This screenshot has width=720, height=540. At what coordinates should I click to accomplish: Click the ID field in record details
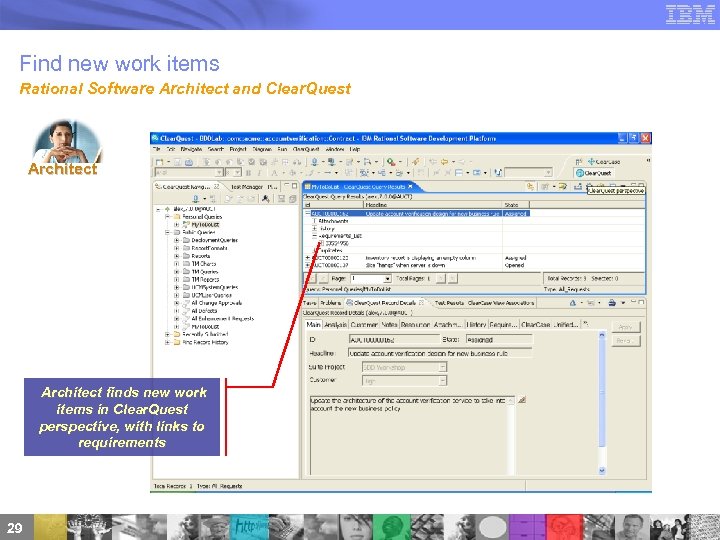tap(394, 340)
